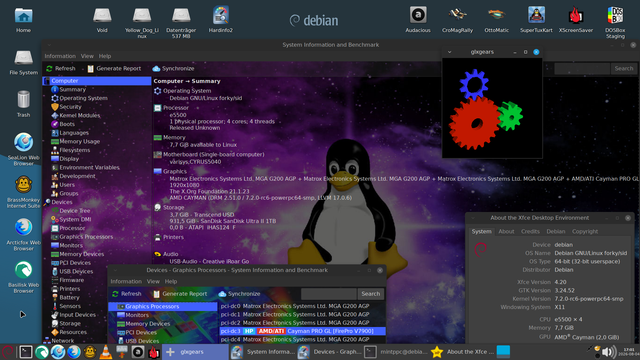Open the View menu in the Devices window
Image resolution: width=640 pixels, height=360 pixels.
pos(153,281)
